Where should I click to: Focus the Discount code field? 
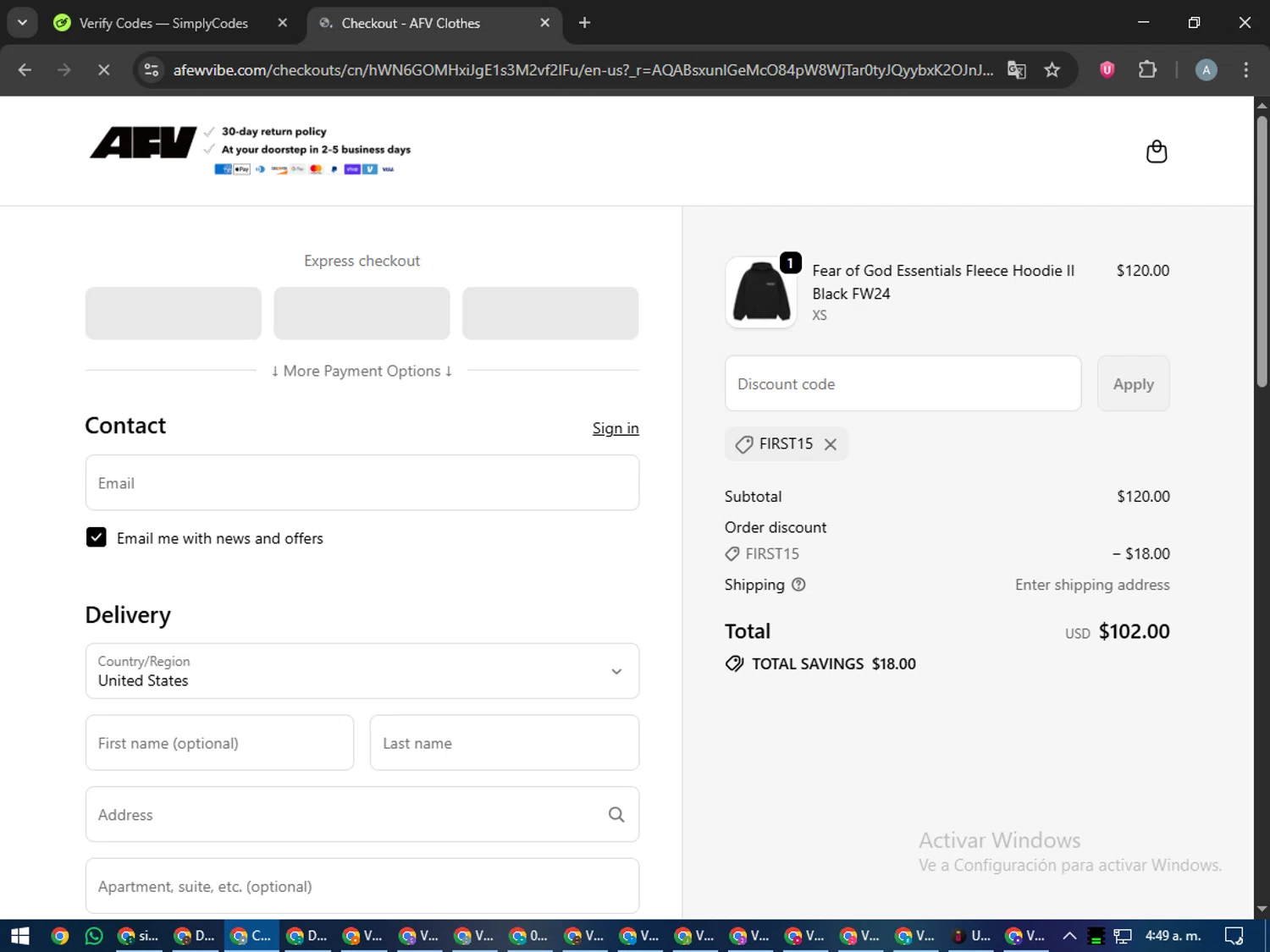tap(903, 383)
